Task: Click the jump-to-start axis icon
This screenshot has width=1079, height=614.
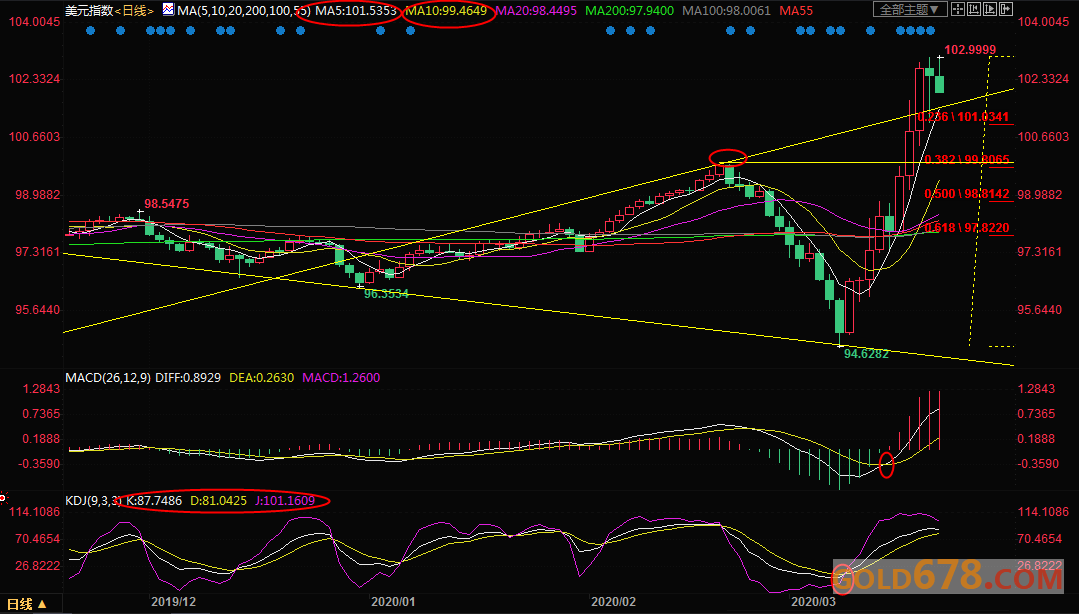Action: tap(974, 9)
